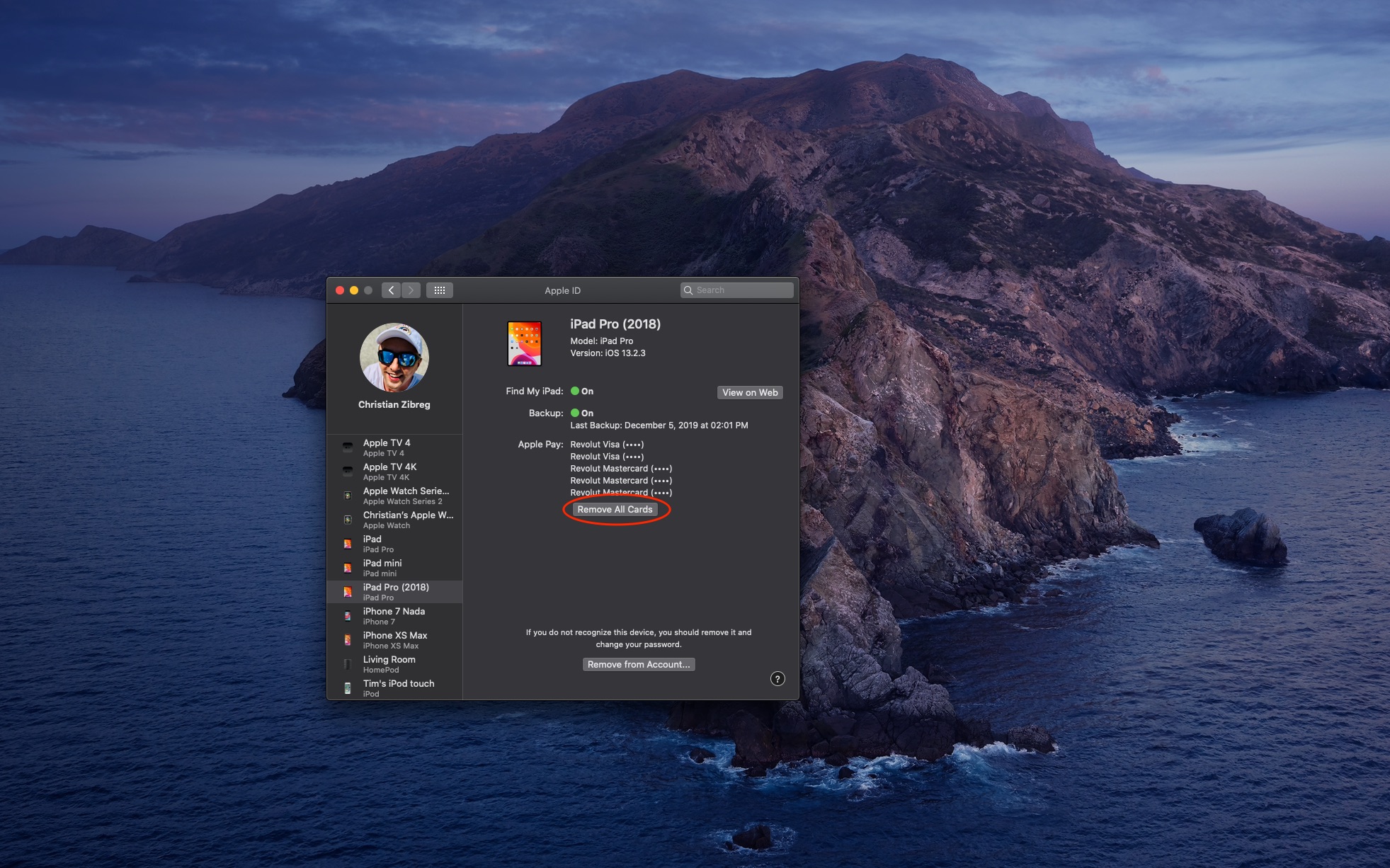The width and height of the screenshot is (1390, 868).
Task: Select the iPad entry in device list
Action: pos(394,544)
